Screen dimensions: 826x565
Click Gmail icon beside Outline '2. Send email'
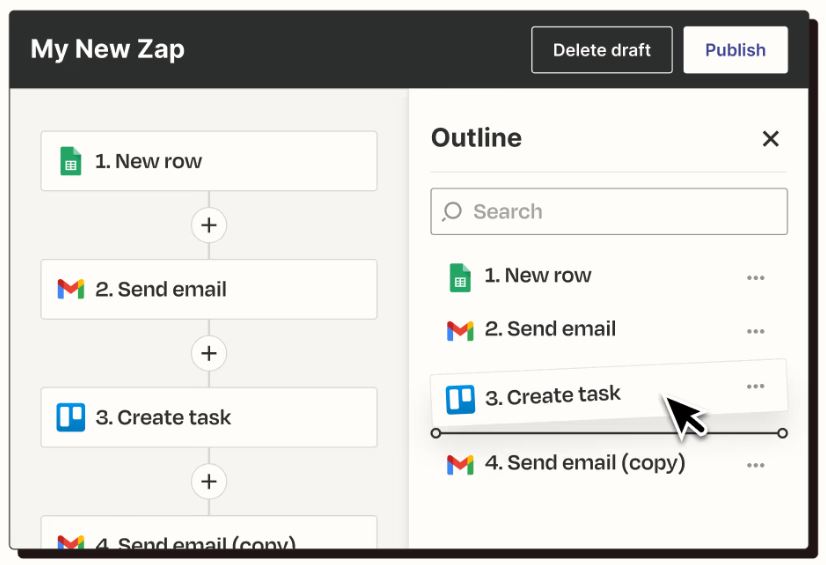[x=460, y=331]
